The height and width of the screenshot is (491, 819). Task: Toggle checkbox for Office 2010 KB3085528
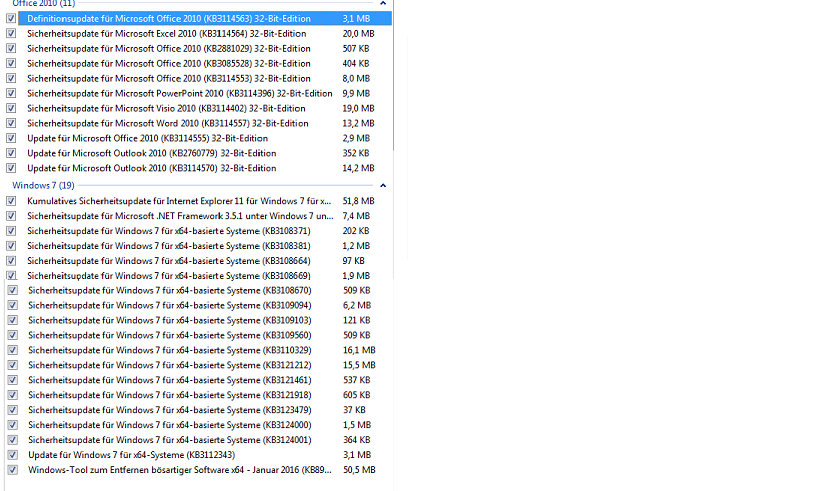click(11, 63)
